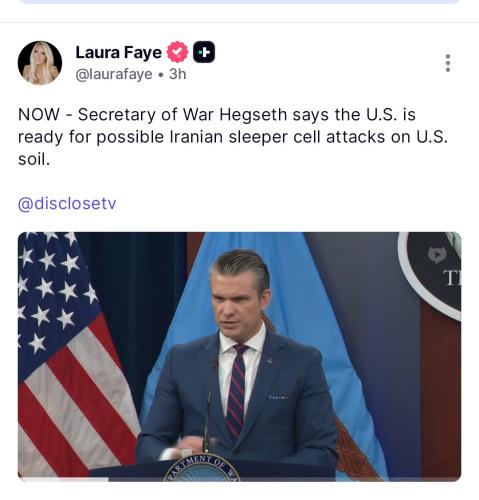Open the @disclosetv mention link
The width and height of the screenshot is (479, 500).
(x=67, y=203)
